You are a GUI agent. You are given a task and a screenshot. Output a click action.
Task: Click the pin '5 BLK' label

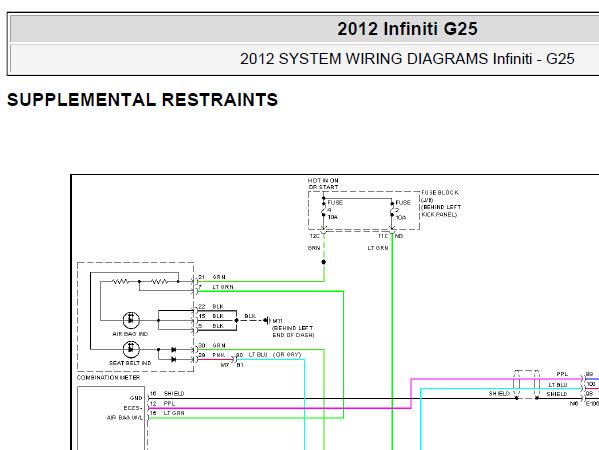coord(211,326)
